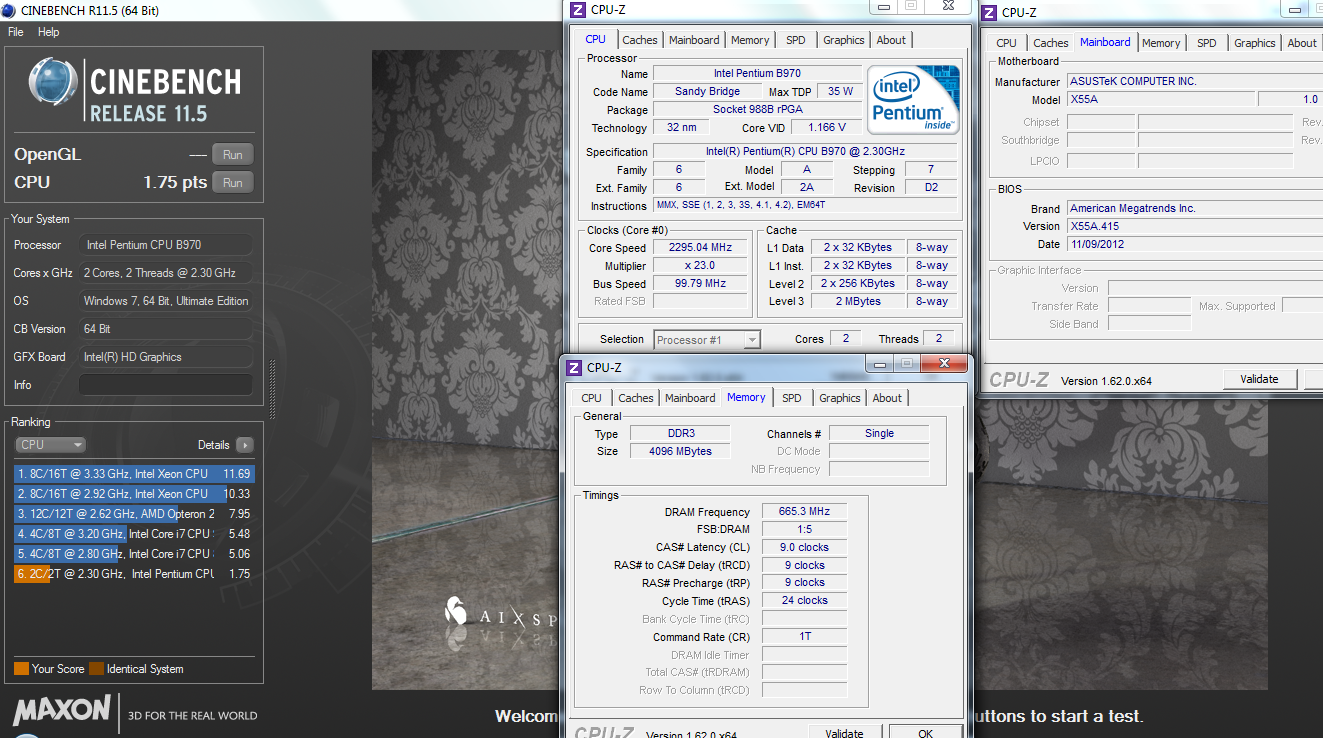Switch to Caches tab in right CPU-Z window
1323x738 pixels.
(1050, 43)
